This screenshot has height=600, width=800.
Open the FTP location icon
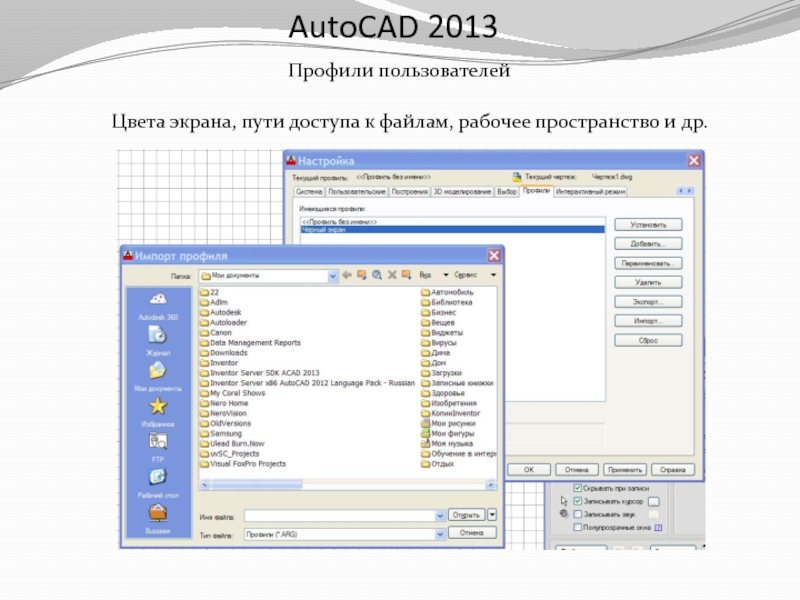click(x=158, y=442)
